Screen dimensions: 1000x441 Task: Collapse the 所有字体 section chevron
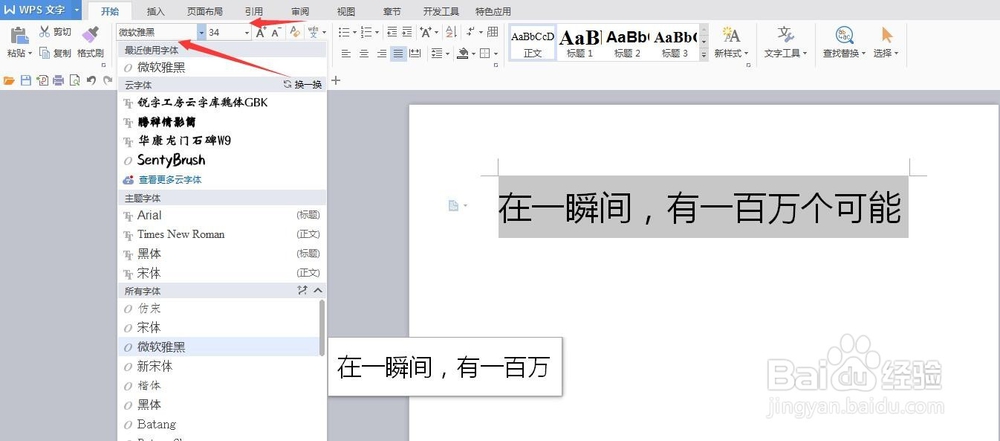point(318,290)
